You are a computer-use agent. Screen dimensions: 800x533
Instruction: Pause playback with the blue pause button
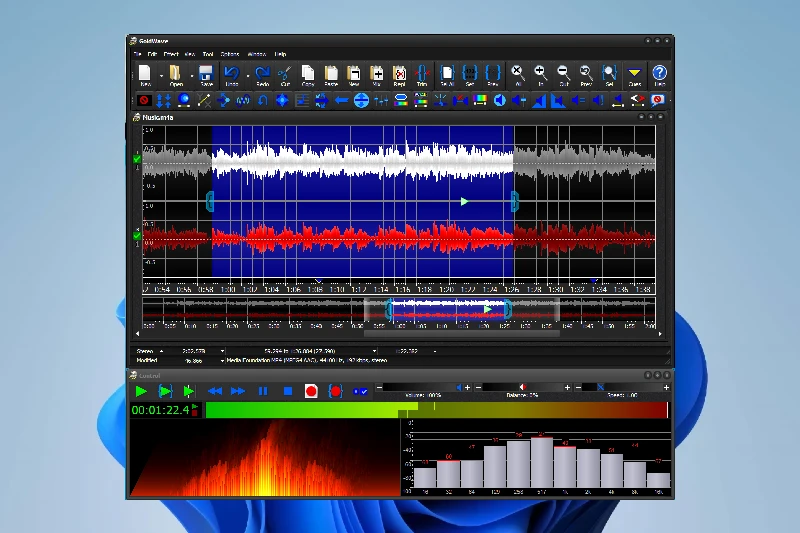(263, 391)
